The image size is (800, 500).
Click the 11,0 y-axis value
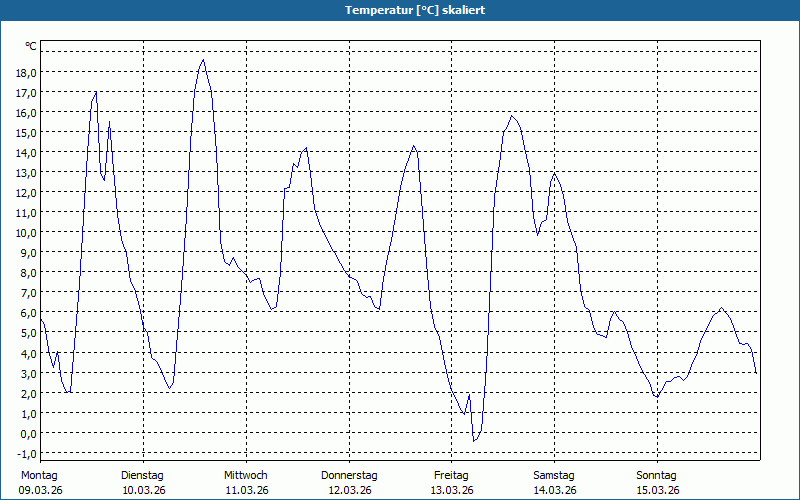point(26,213)
